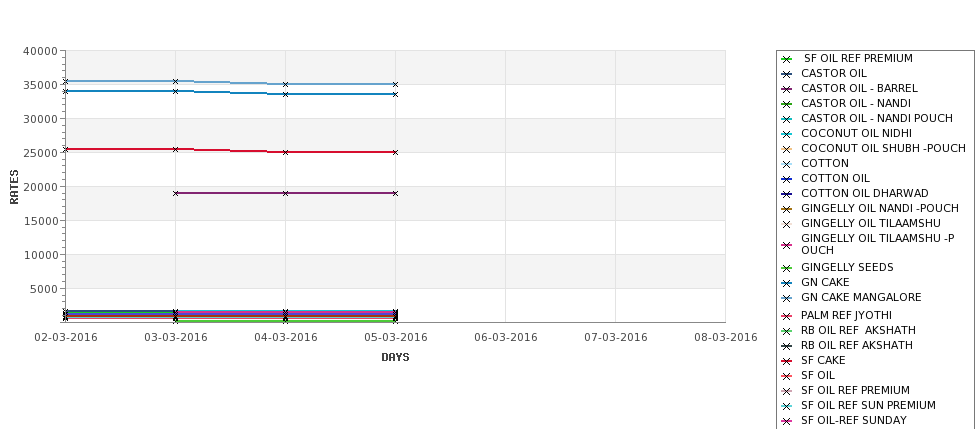Click the SF OIL-REF SUNDAY legend marker

(x=787, y=421)
